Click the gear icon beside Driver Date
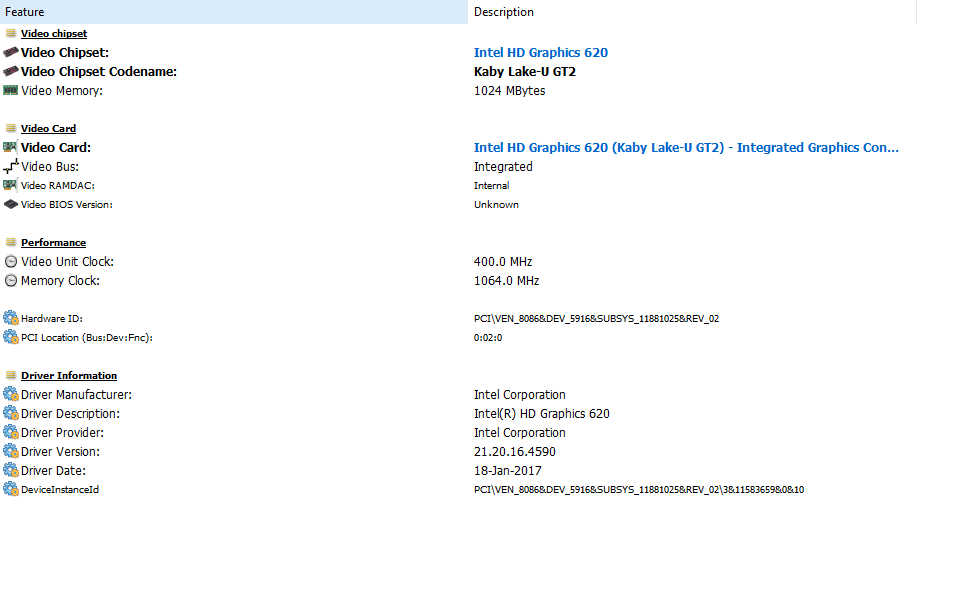 tap(10, 470)
